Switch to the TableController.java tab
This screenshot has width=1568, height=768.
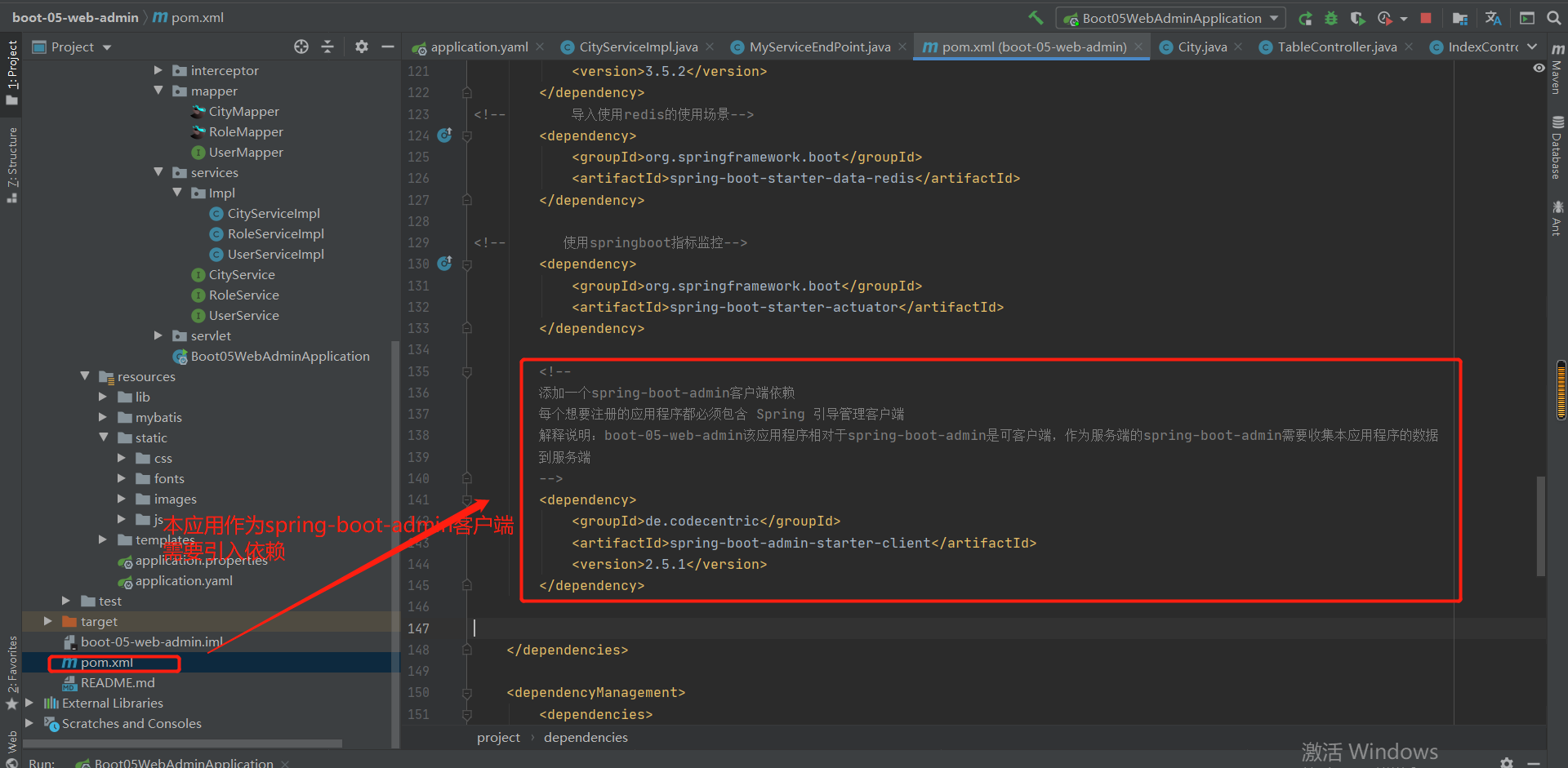pyautogui.click(x=1336, y=47)
